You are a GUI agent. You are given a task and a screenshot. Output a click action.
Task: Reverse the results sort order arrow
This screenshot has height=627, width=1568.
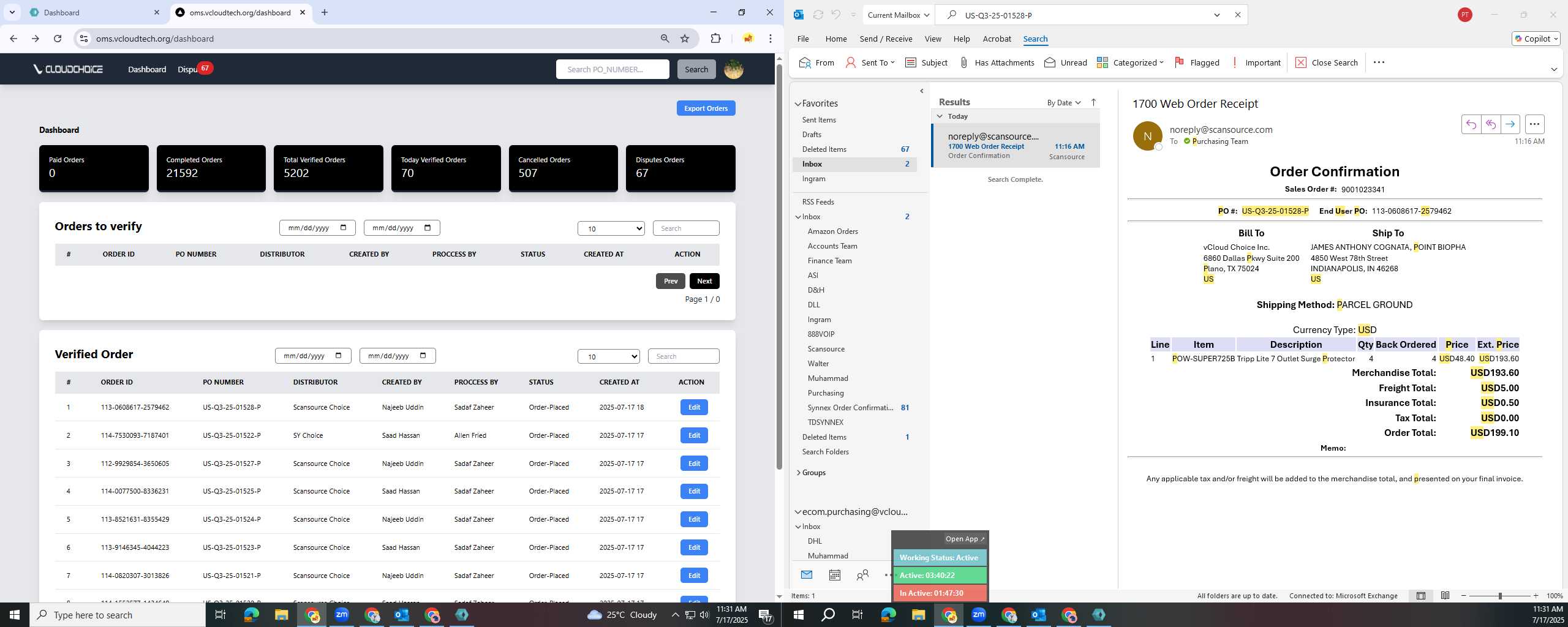click(1093, 102)
